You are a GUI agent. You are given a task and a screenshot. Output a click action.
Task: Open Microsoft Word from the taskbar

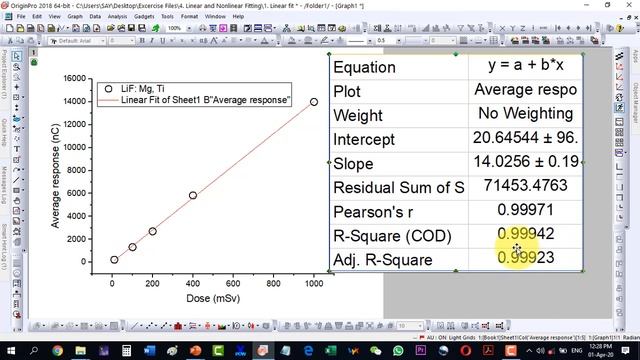pos(149,351)
